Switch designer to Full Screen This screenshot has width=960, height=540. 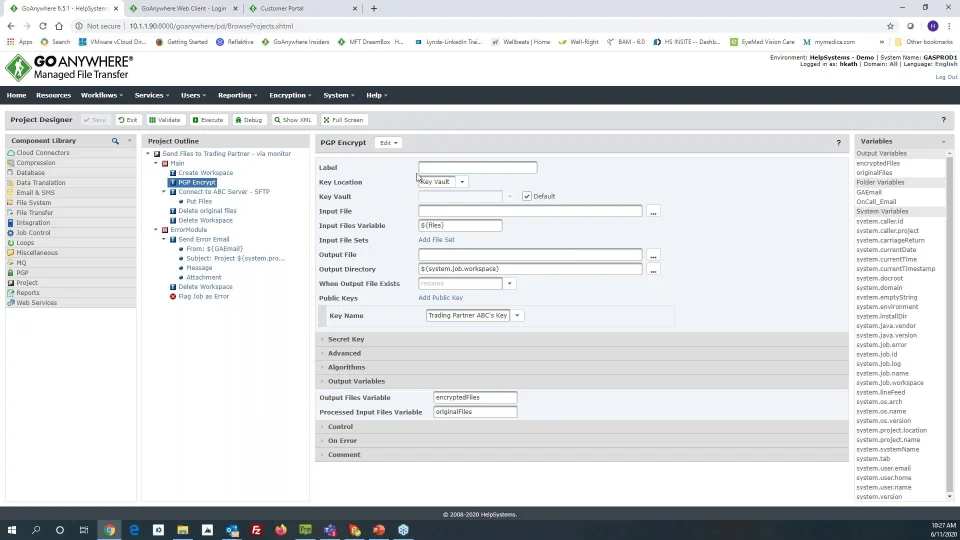click(x=343, y=120)
